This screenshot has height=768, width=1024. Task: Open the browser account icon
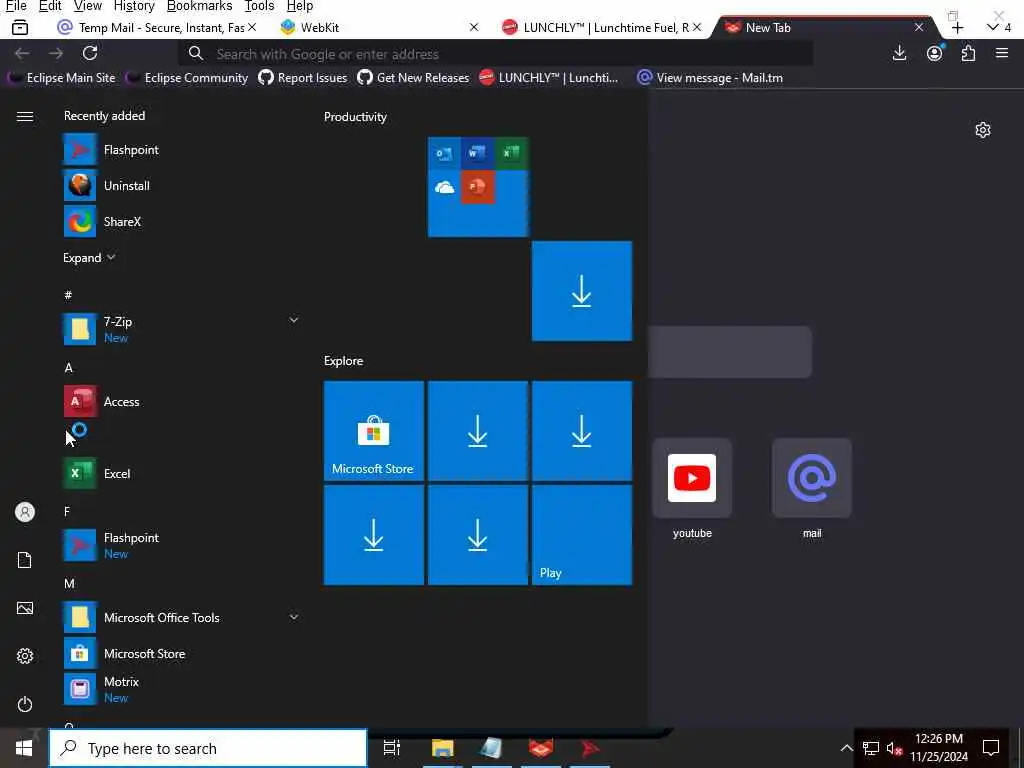click(935, 54)
